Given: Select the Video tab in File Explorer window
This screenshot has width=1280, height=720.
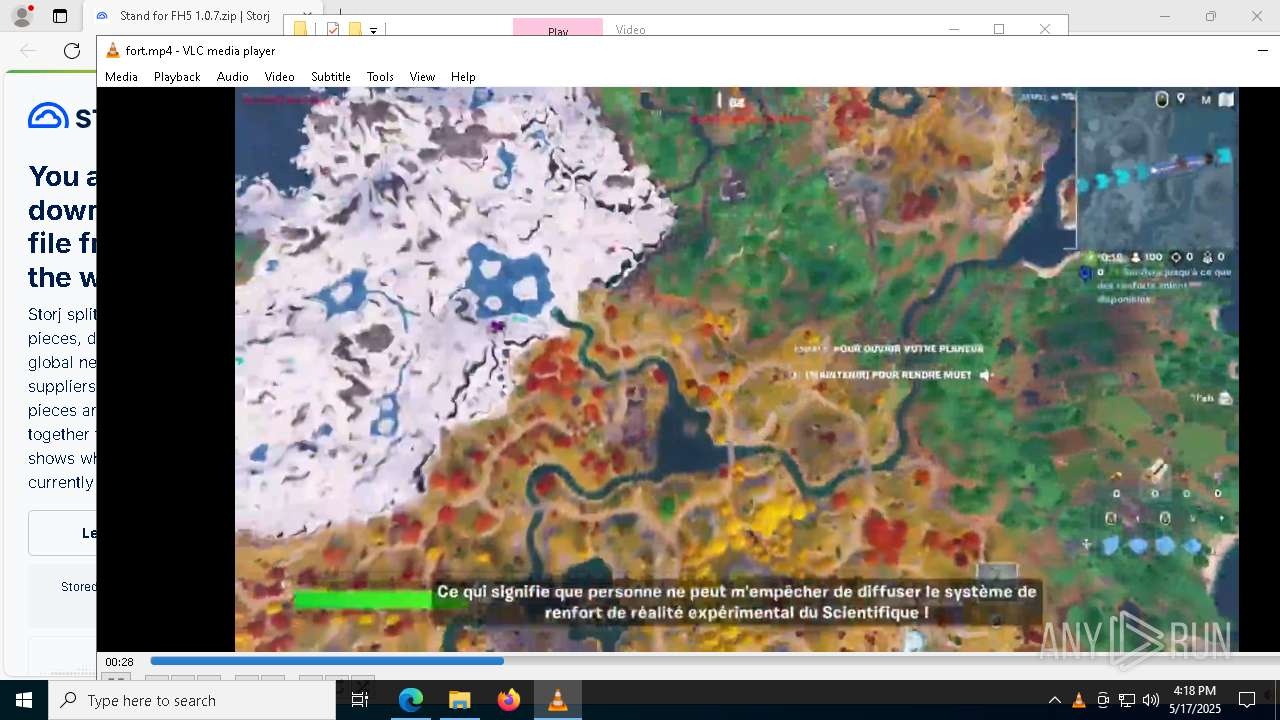Looking at the screenshot, I should 630,30.
